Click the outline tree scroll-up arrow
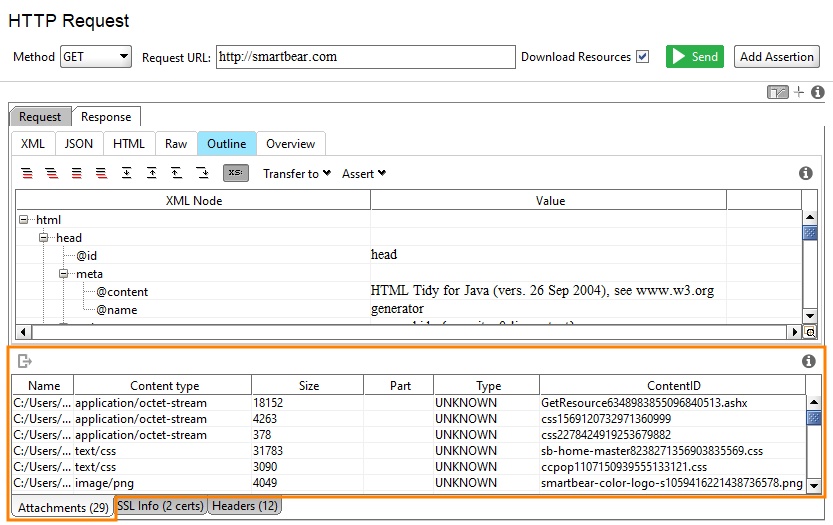Image resolution: width=833 pixels, height=525 pixels. pyautogui.click(x=810, y=217)
